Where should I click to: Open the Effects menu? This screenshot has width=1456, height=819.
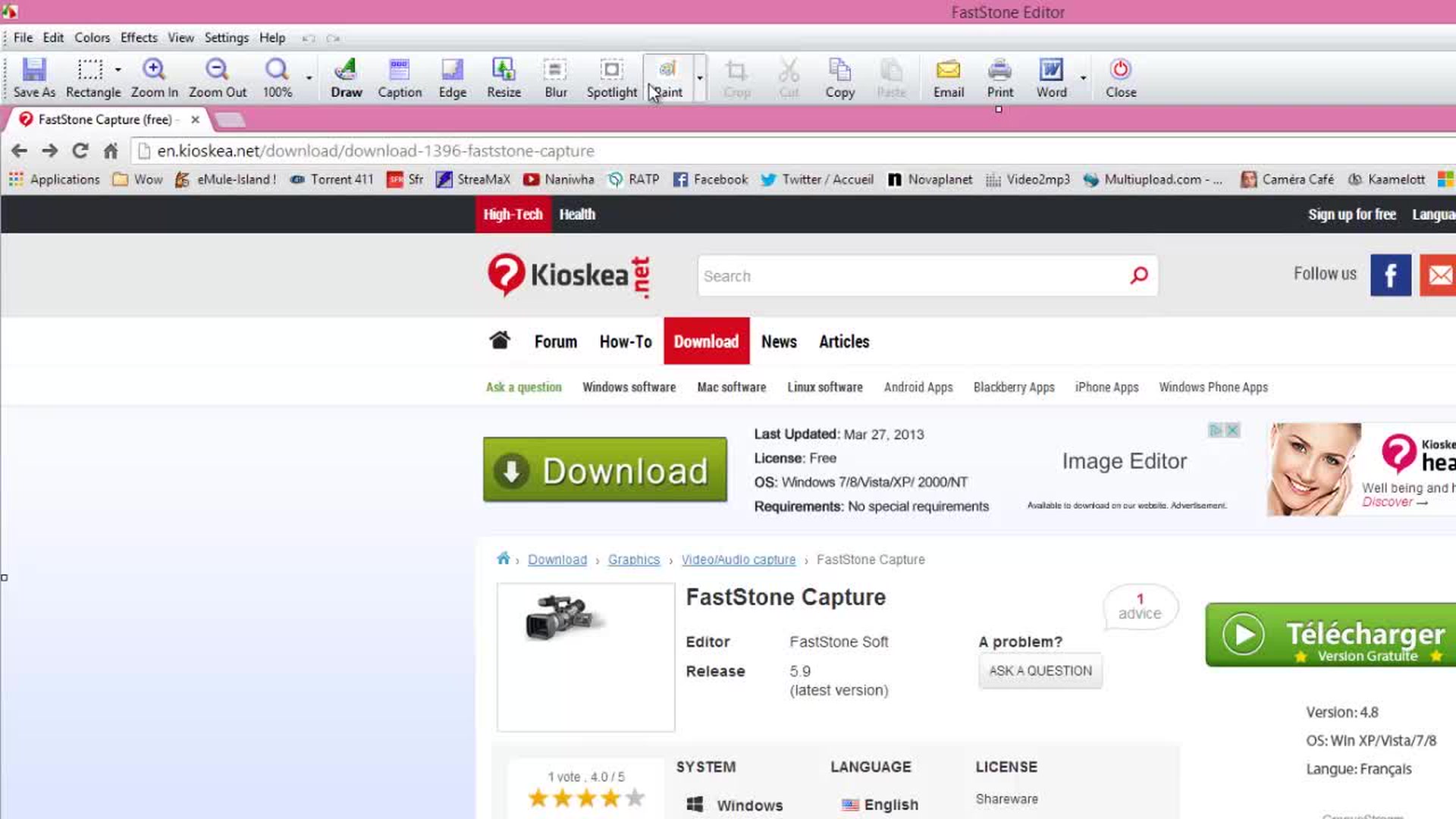[138, 37]
